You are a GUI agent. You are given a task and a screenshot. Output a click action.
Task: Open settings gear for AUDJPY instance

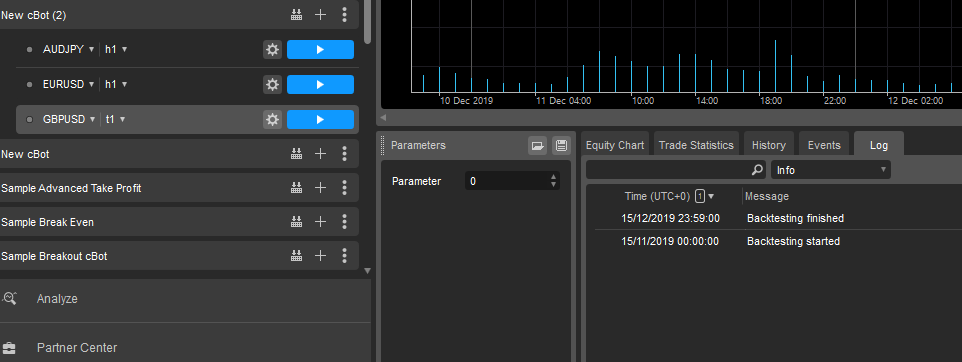pyautogui.click(x=272, y=50)
